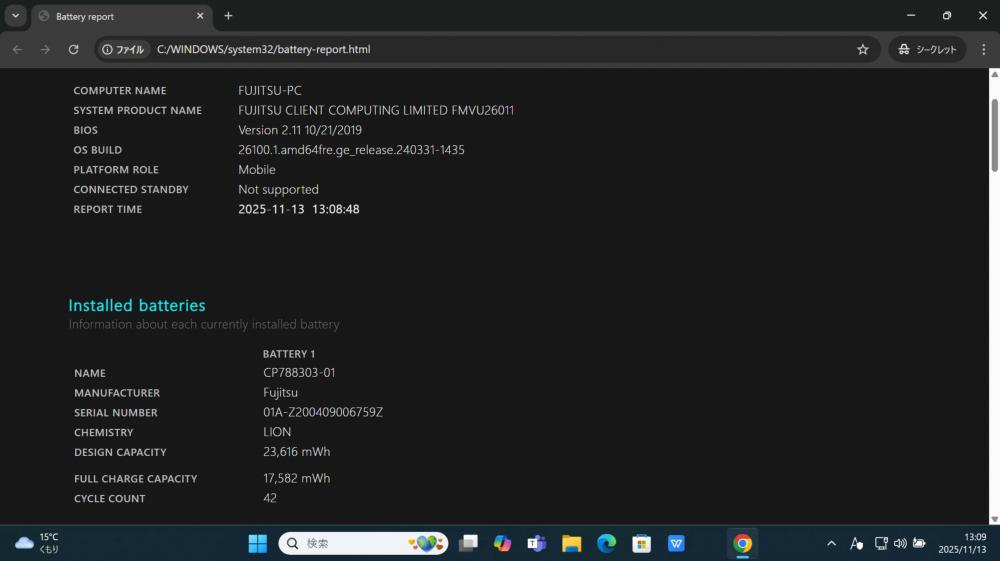Viewport: 1000px width, 561px height.
Task: Open the volume tray icon
Action: pyautogui.click(x=900, y=543)
